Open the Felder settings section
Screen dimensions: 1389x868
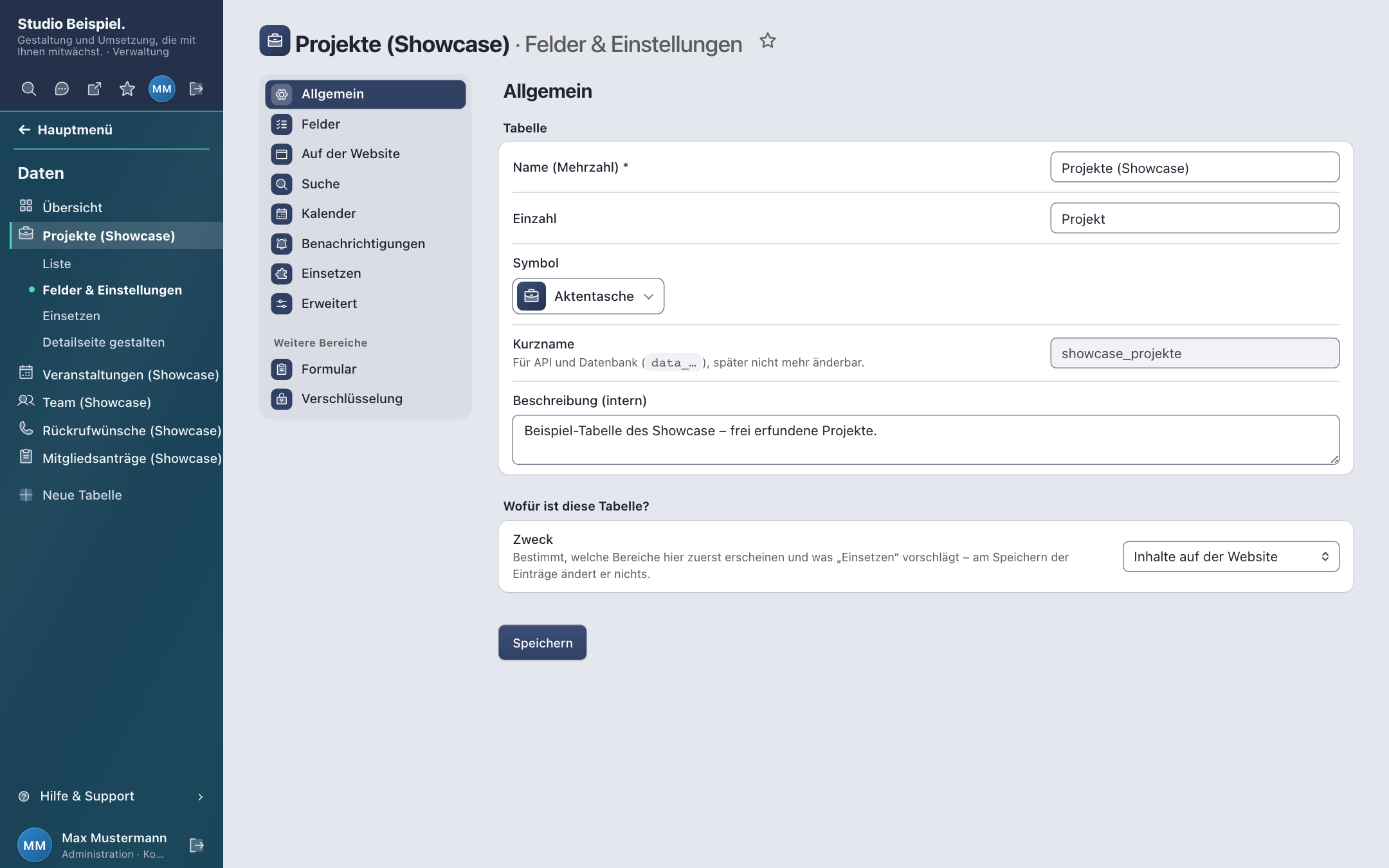point(365,124)
